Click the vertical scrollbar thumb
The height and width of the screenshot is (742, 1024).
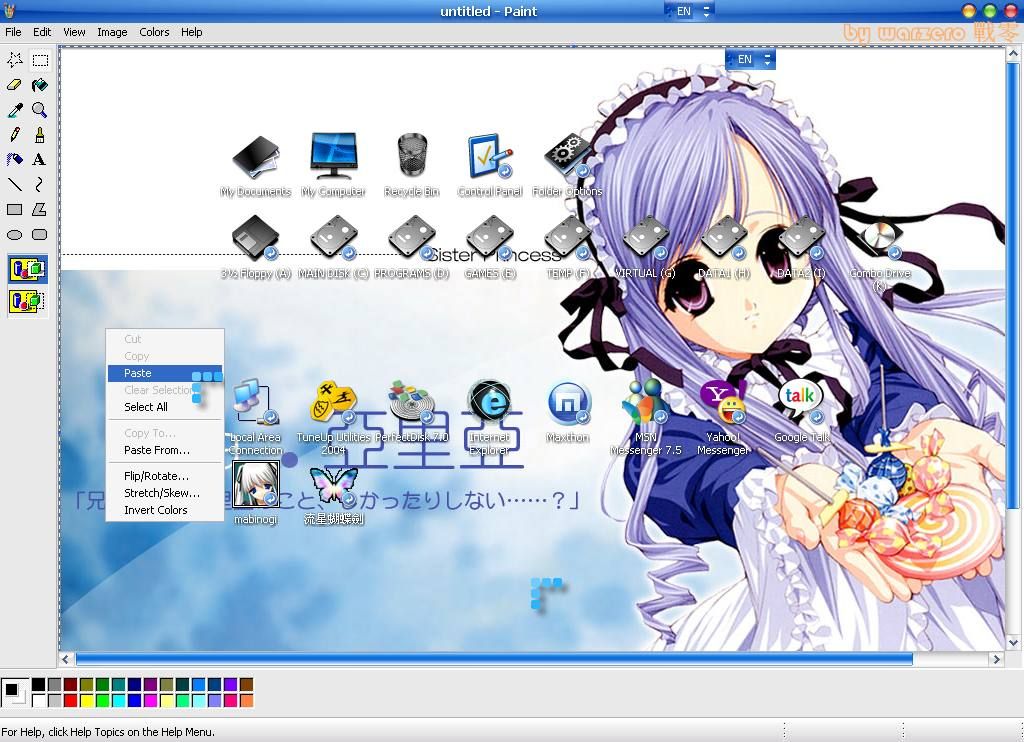click(x=1014, y=285)
